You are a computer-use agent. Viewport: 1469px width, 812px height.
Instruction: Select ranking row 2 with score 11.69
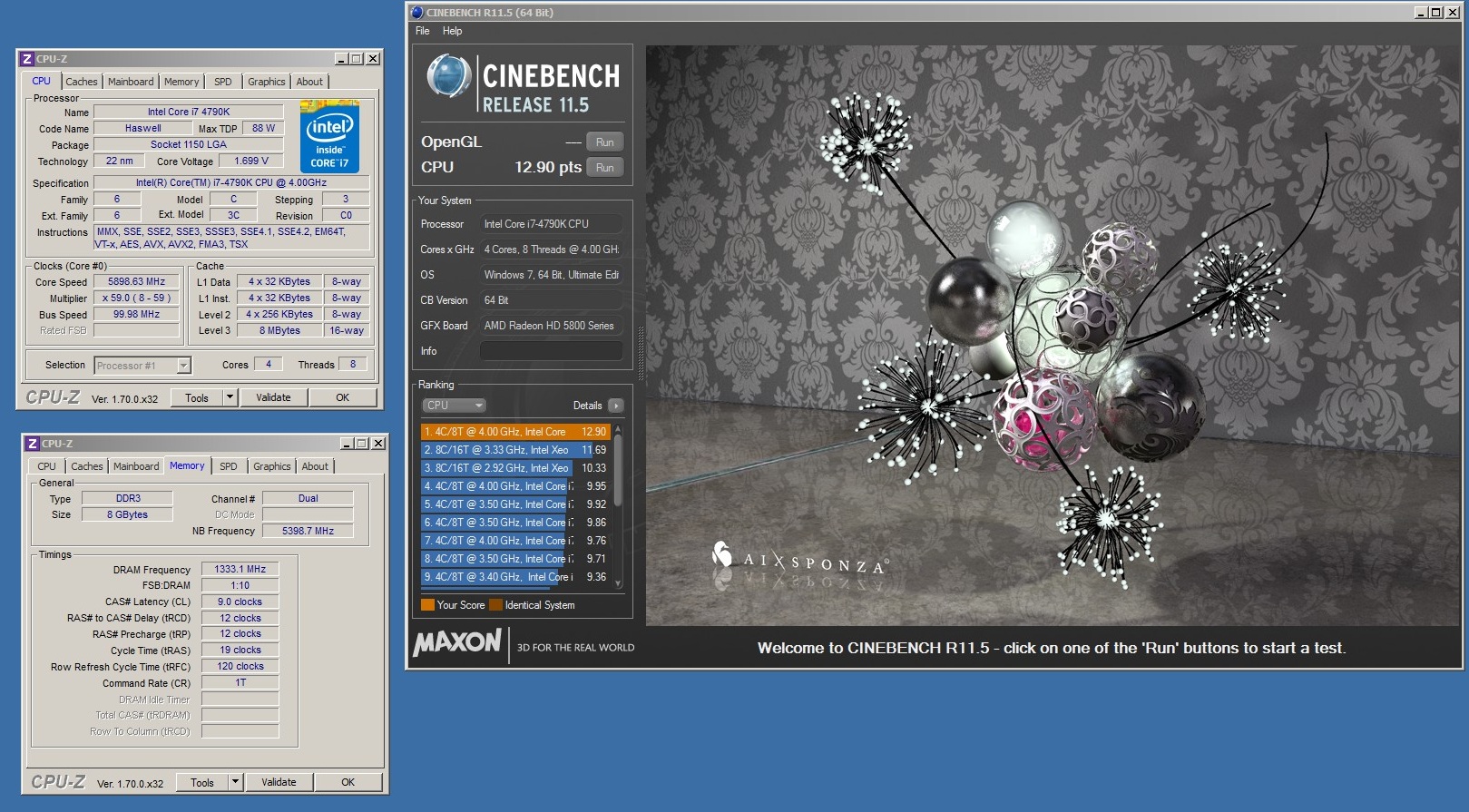[515, 450]
